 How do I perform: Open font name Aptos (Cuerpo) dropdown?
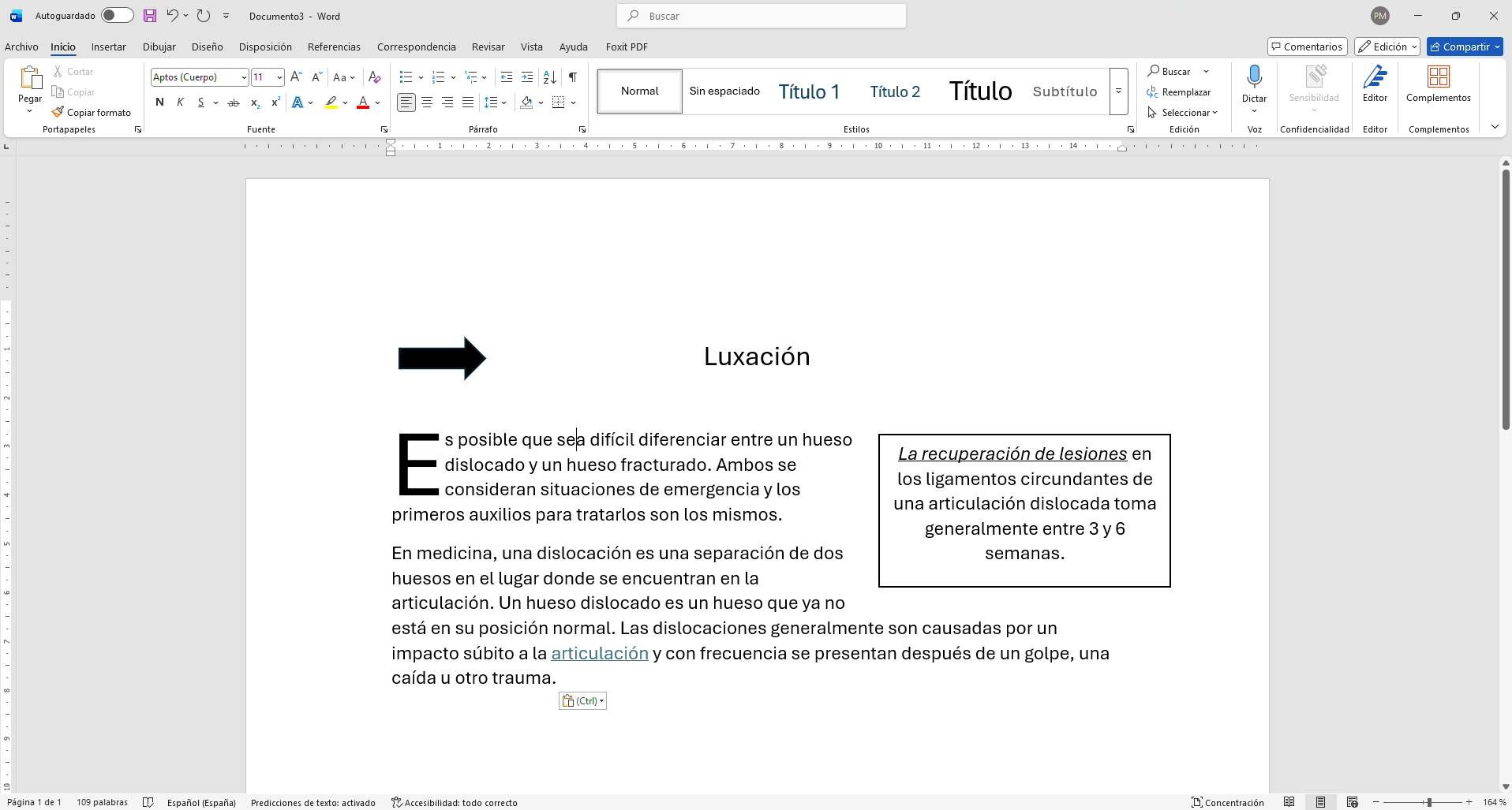(244, 77)
